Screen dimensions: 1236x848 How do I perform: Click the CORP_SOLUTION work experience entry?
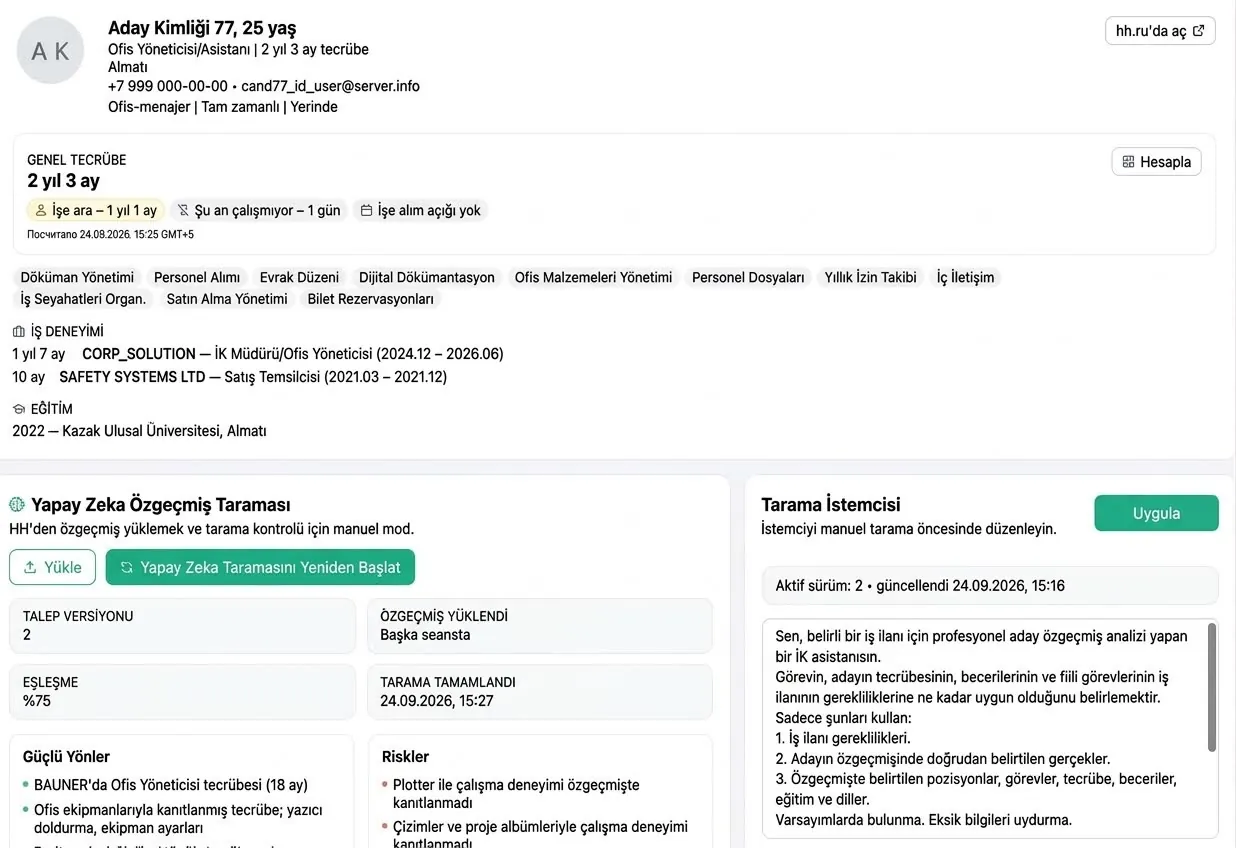click(258, 354)
